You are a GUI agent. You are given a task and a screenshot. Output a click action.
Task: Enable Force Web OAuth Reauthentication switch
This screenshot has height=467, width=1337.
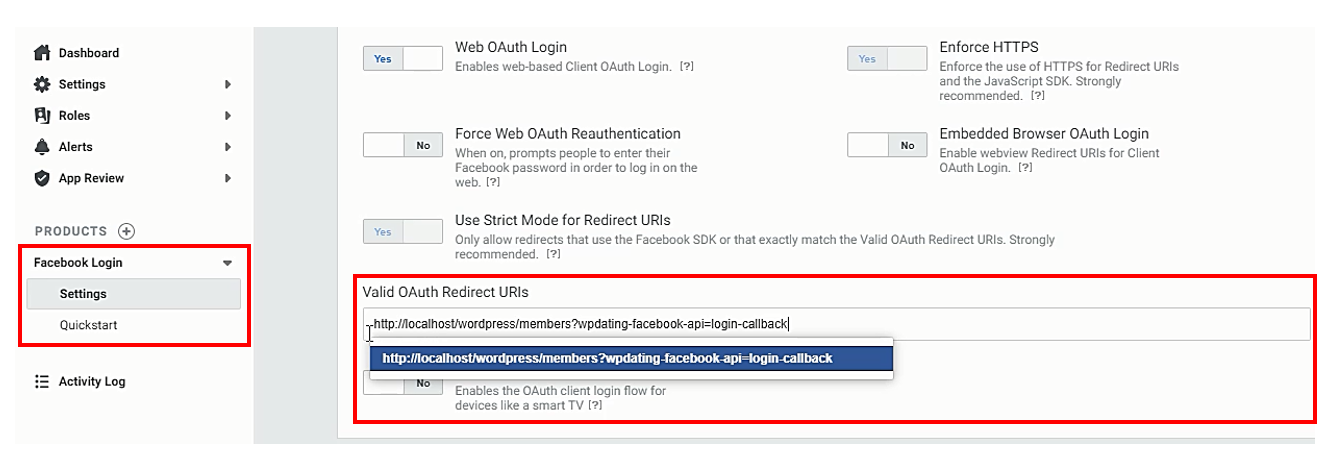pyautogui.click(x=402, y=145)
